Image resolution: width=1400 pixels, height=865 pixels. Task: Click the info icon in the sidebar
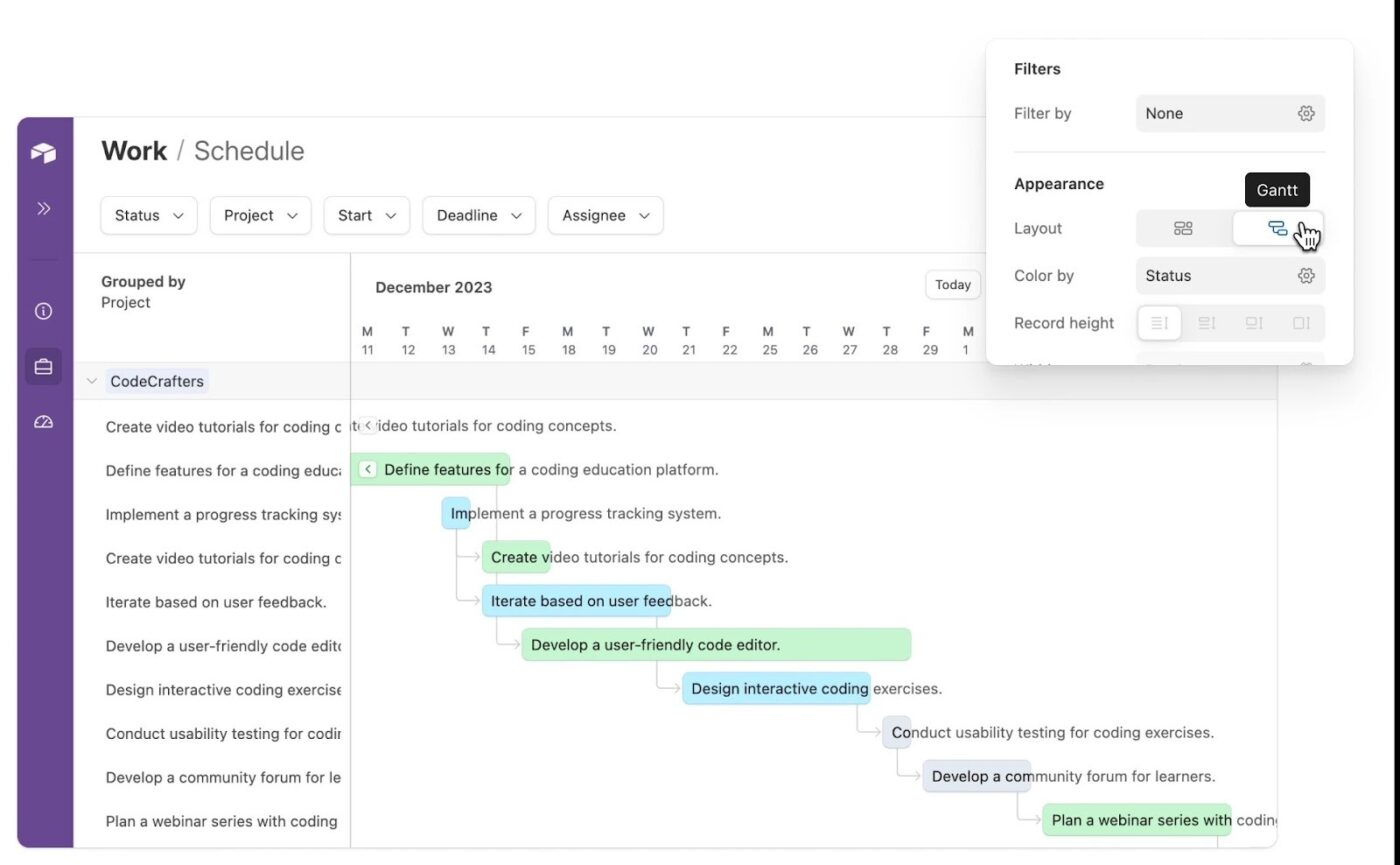[43, 311]
